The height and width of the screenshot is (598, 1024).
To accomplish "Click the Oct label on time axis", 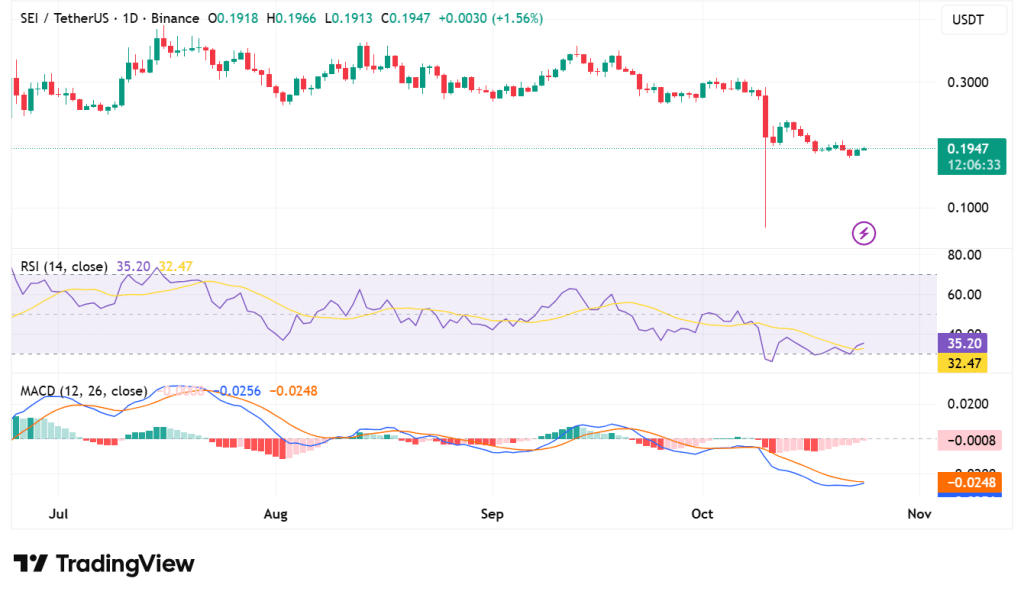I will point(702,514).
